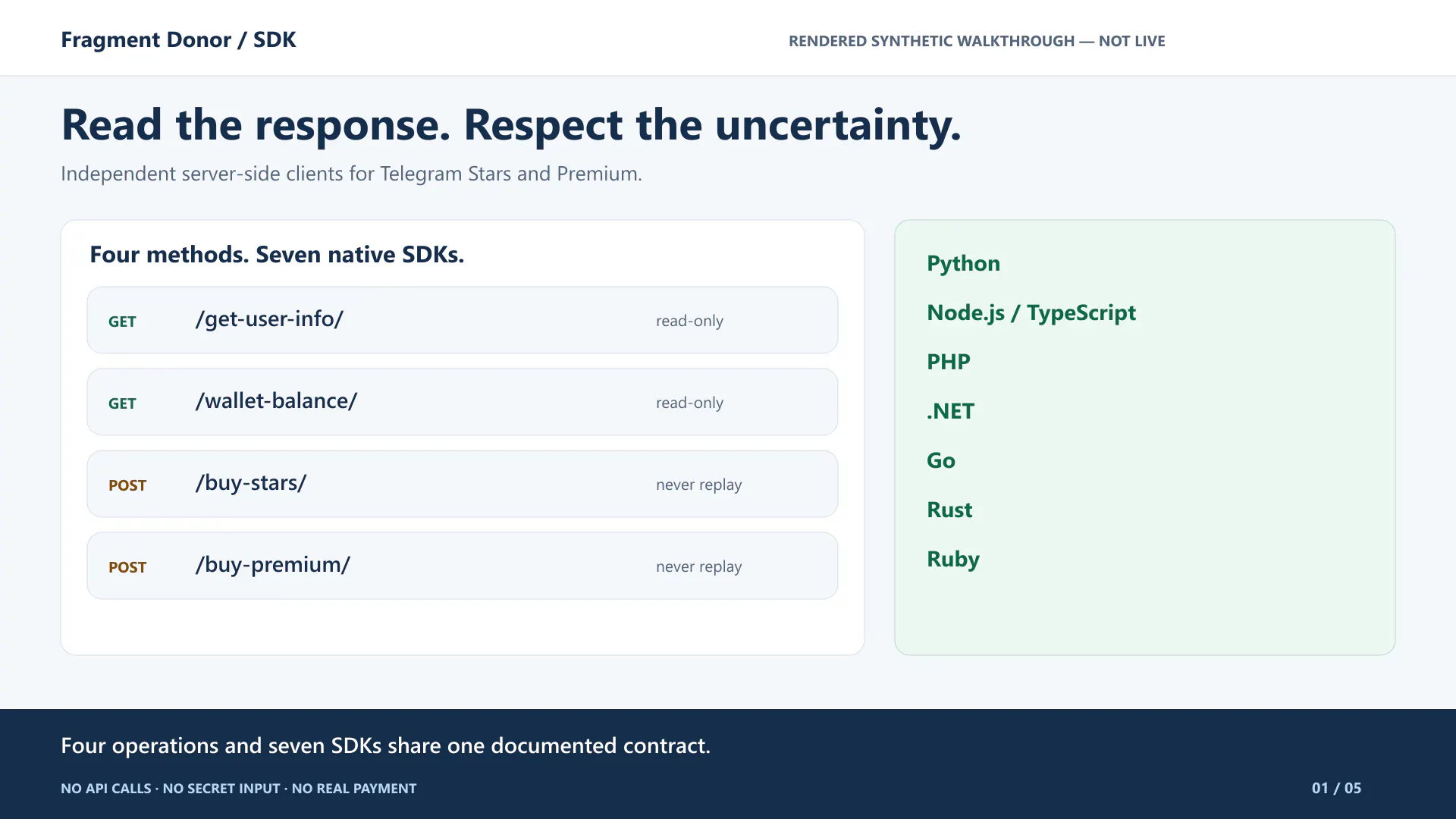This screenshot has width=1456, height=819.
Task: Click the 01 / 05 slide counter
Action: [x=1336, y=788]
